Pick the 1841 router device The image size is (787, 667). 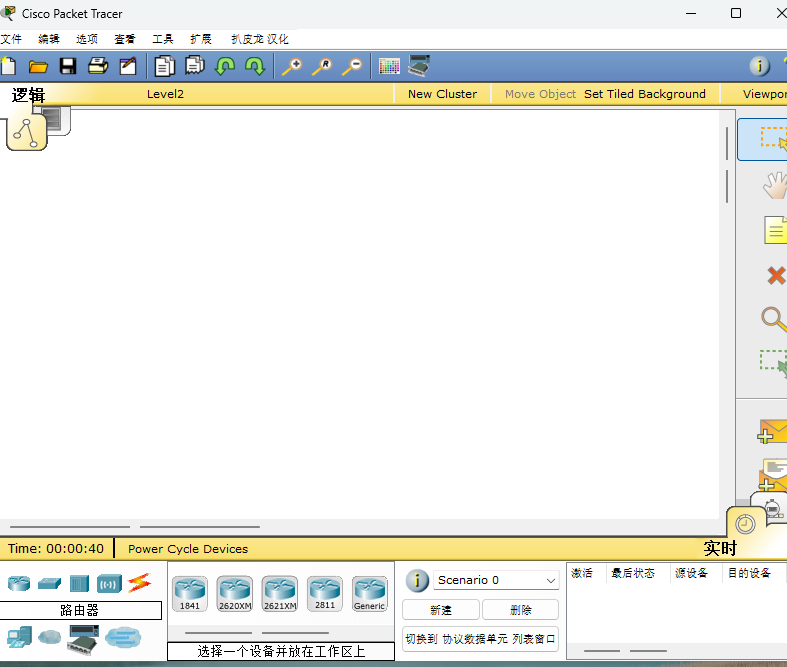click(x=190, y=594)
